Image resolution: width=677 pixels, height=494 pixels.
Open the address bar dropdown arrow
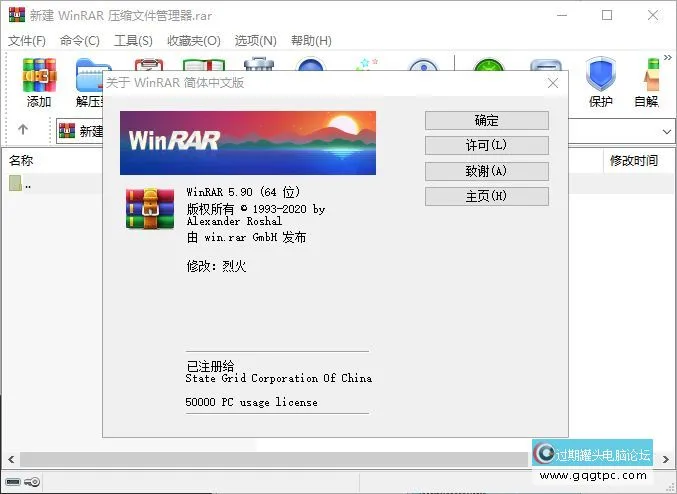pos(667,131)
